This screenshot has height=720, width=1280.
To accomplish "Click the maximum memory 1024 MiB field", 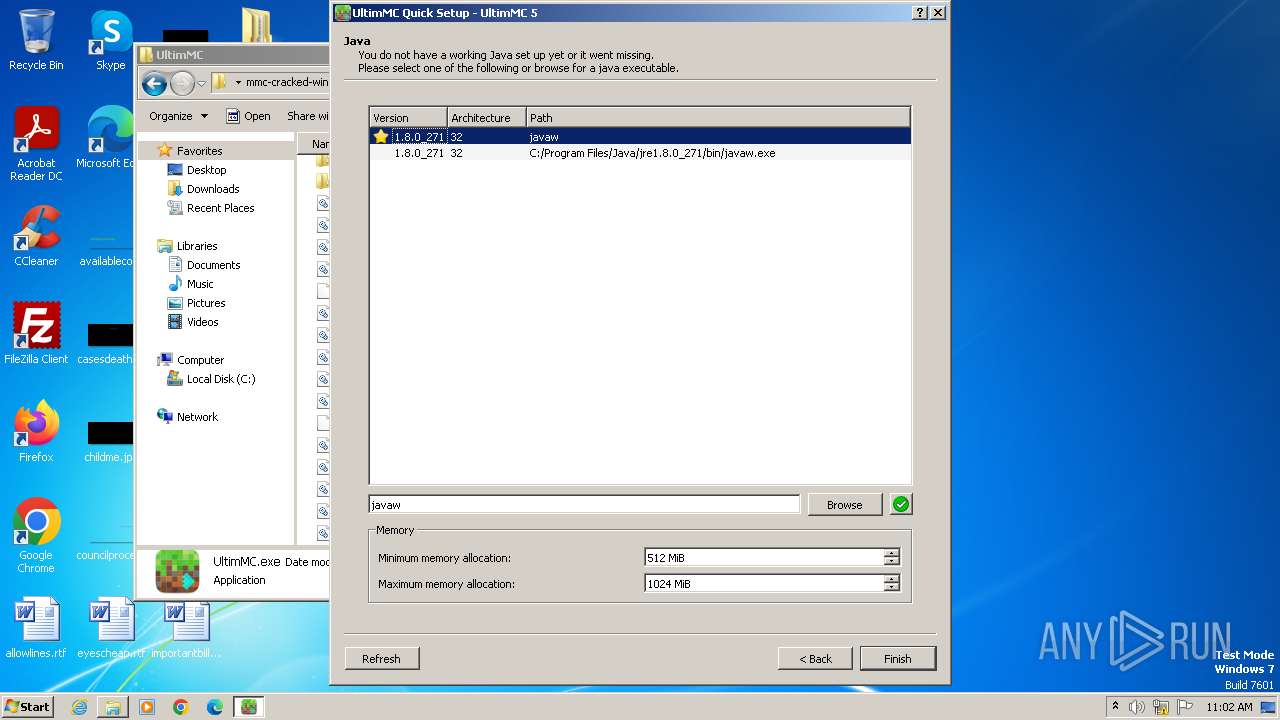I will click(x=764, y=584).
